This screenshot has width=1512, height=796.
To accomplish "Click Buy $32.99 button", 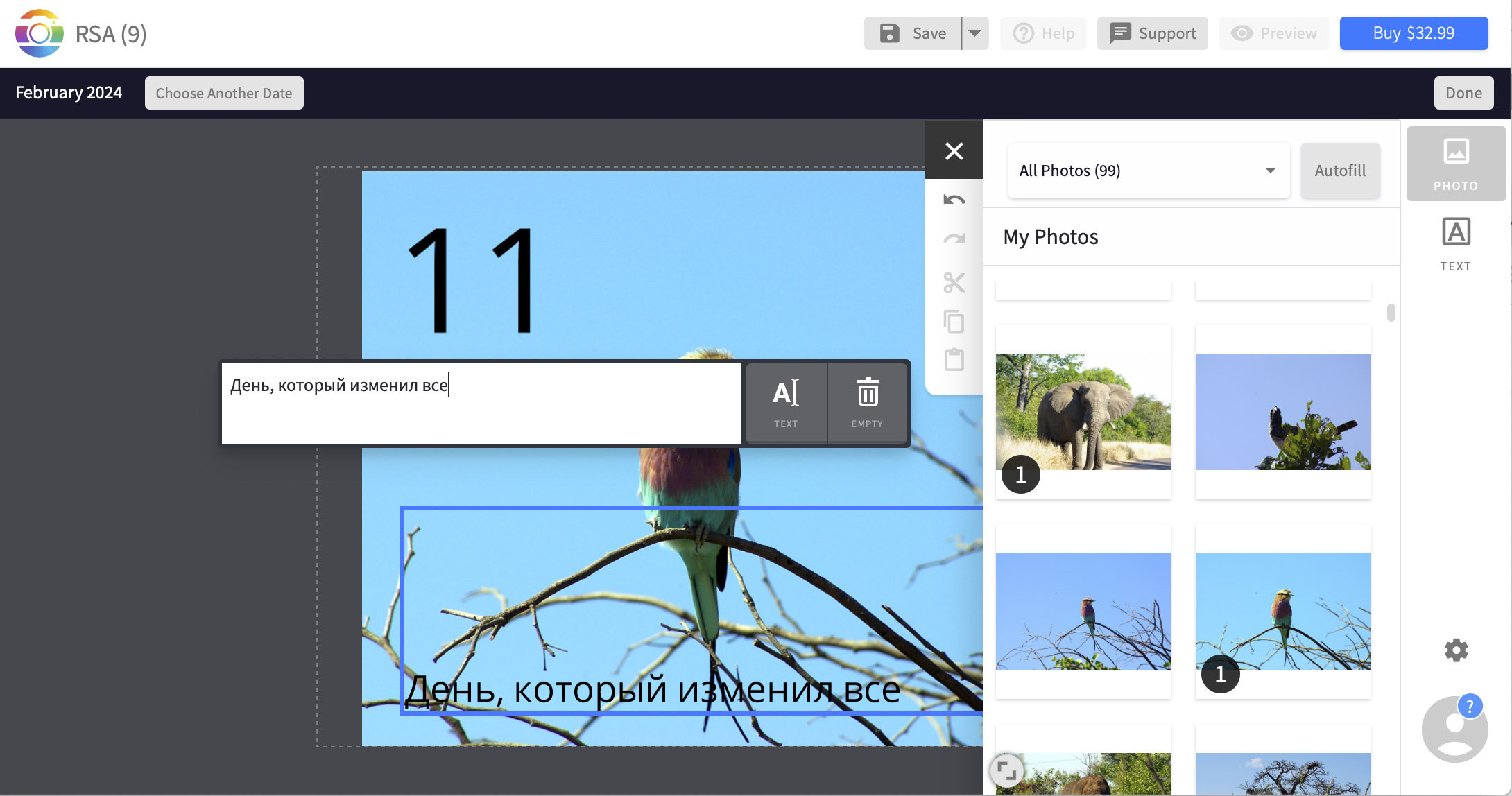I will coord(1414,33).
